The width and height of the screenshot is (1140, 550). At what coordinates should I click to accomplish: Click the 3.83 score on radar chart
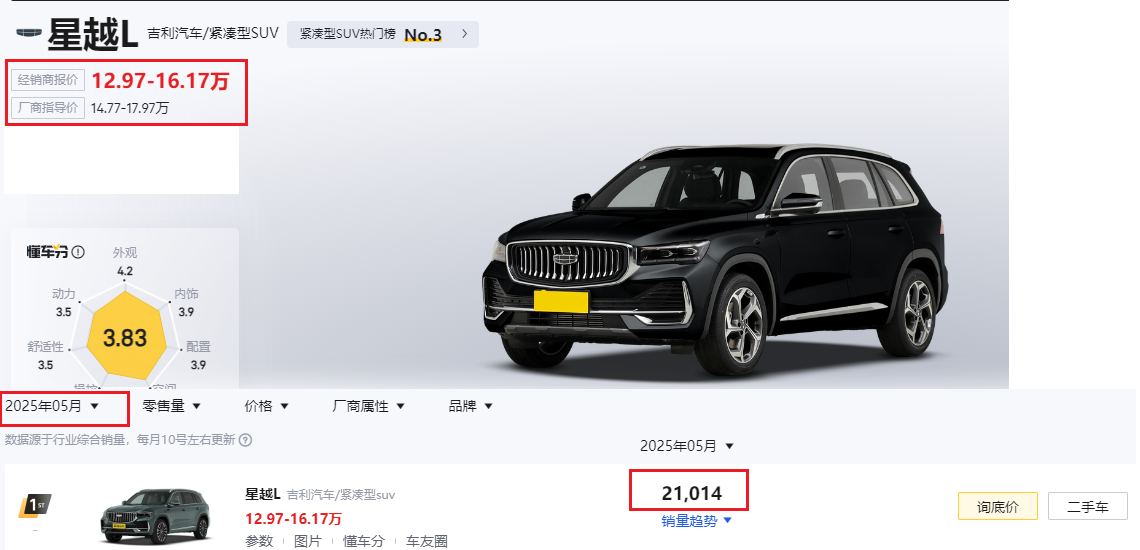[x=125, y=338]
